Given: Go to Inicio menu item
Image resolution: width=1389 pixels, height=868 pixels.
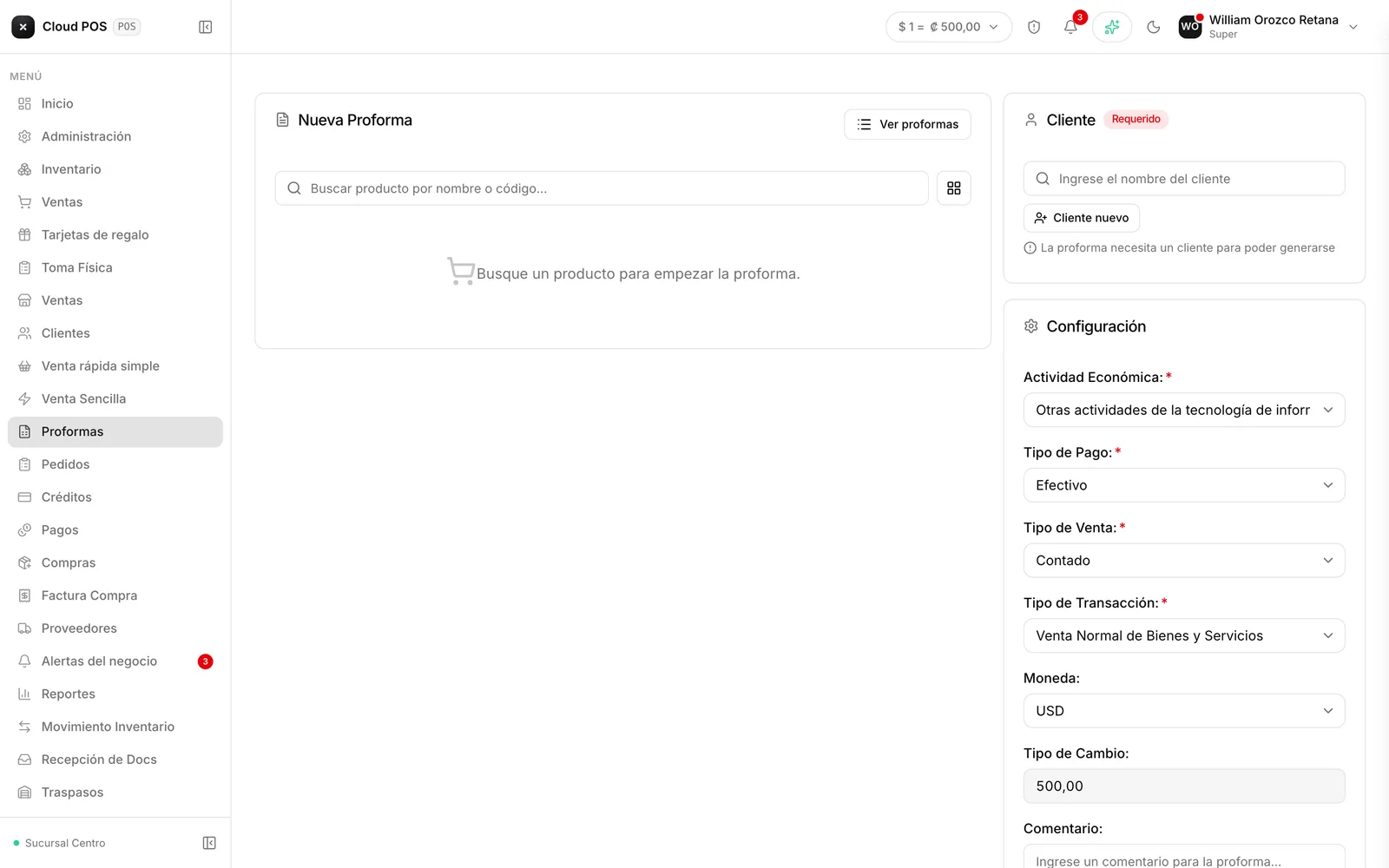Looking at the screenshot, I should pyautogui.click(x=115, y=104).
